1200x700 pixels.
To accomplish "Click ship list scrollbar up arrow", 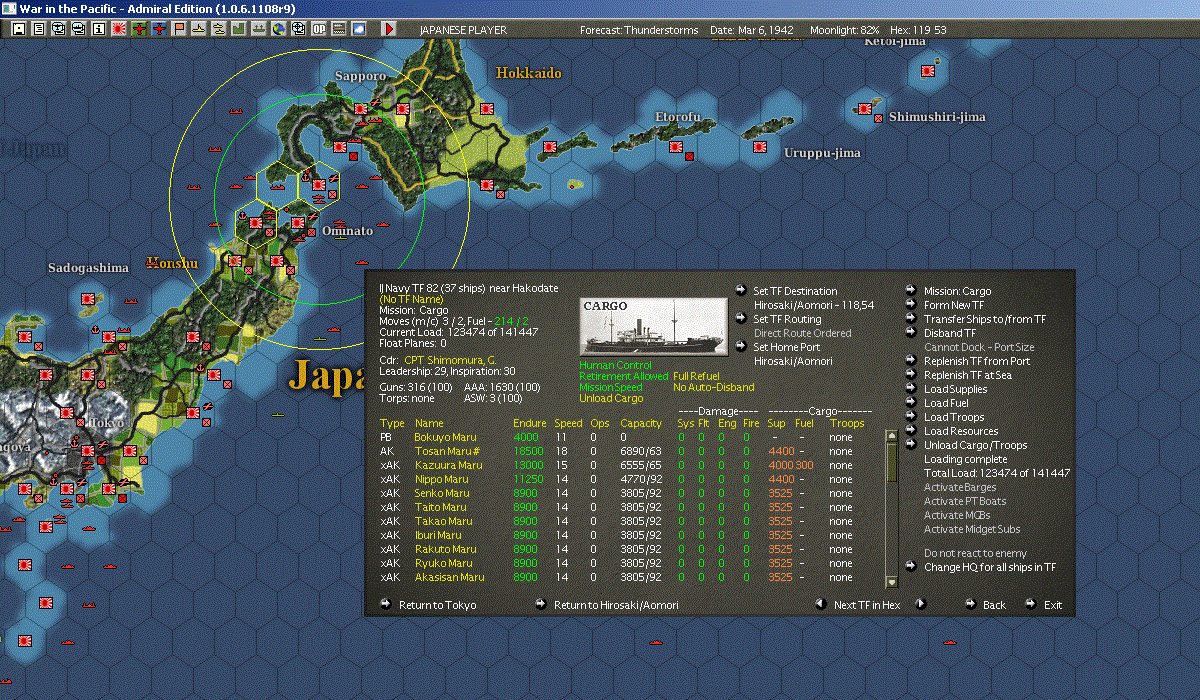I will 892,435.
